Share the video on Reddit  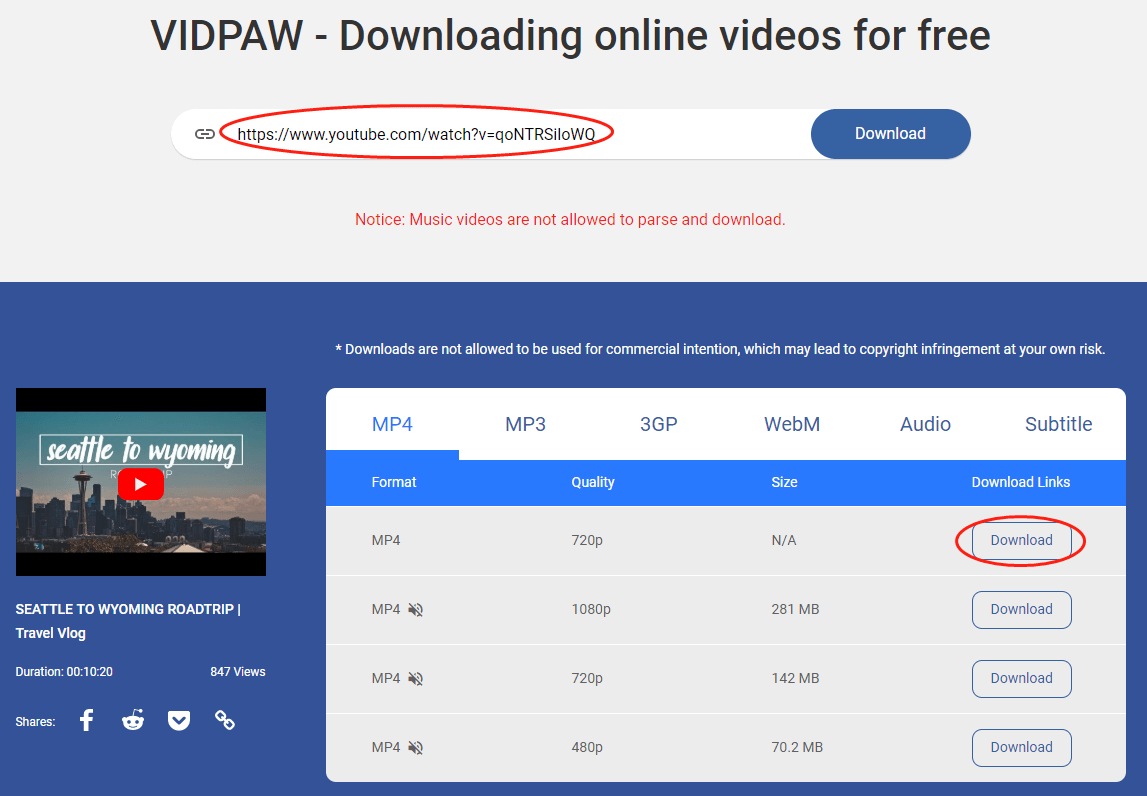coord(132,721)
